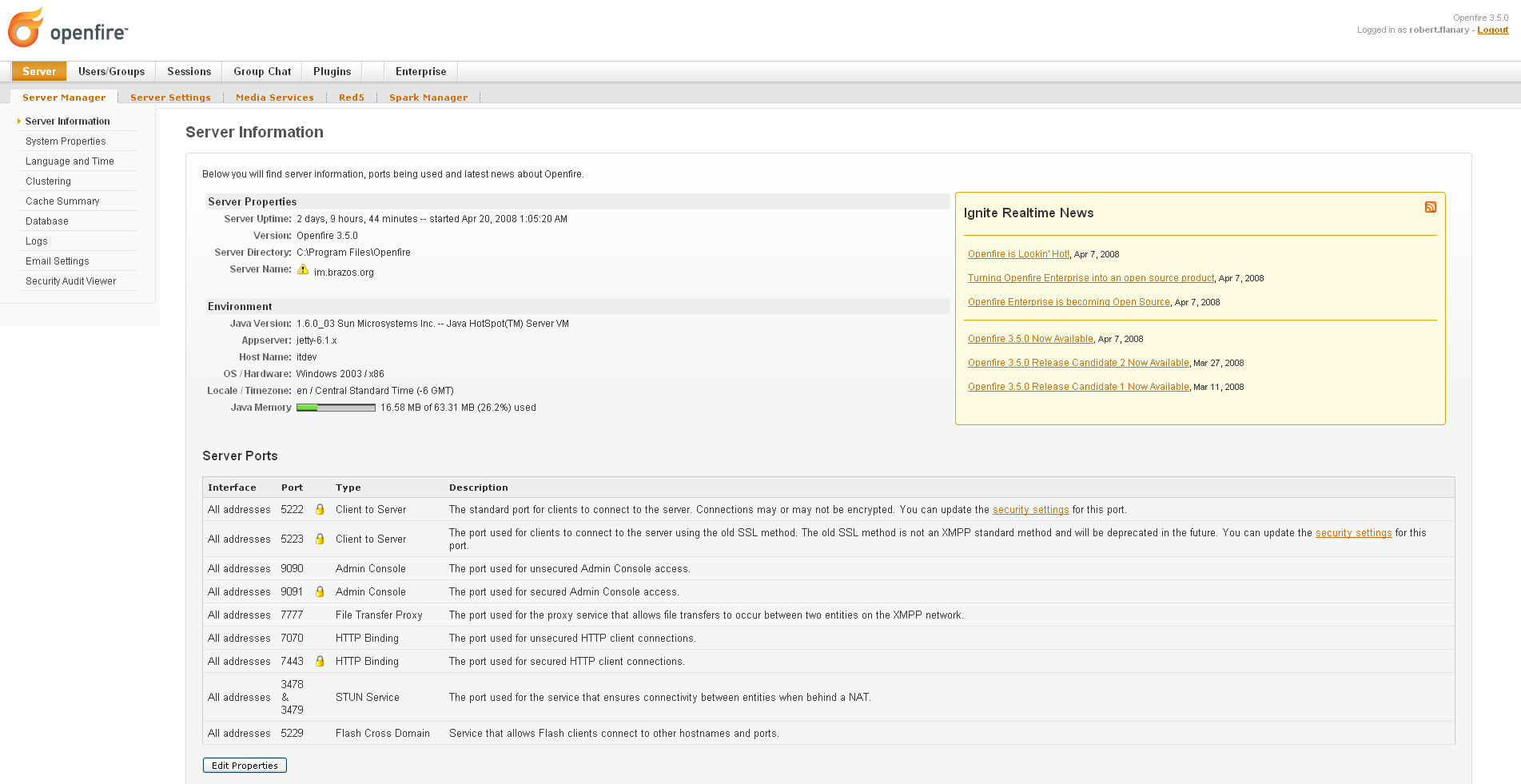Image resolution: width=1521 pixels, height=784 pixels.
Task: Open 'Openfire Enterprise is becoming Open Source' link
Action: pyautogui.click(x=1069, y=302)
